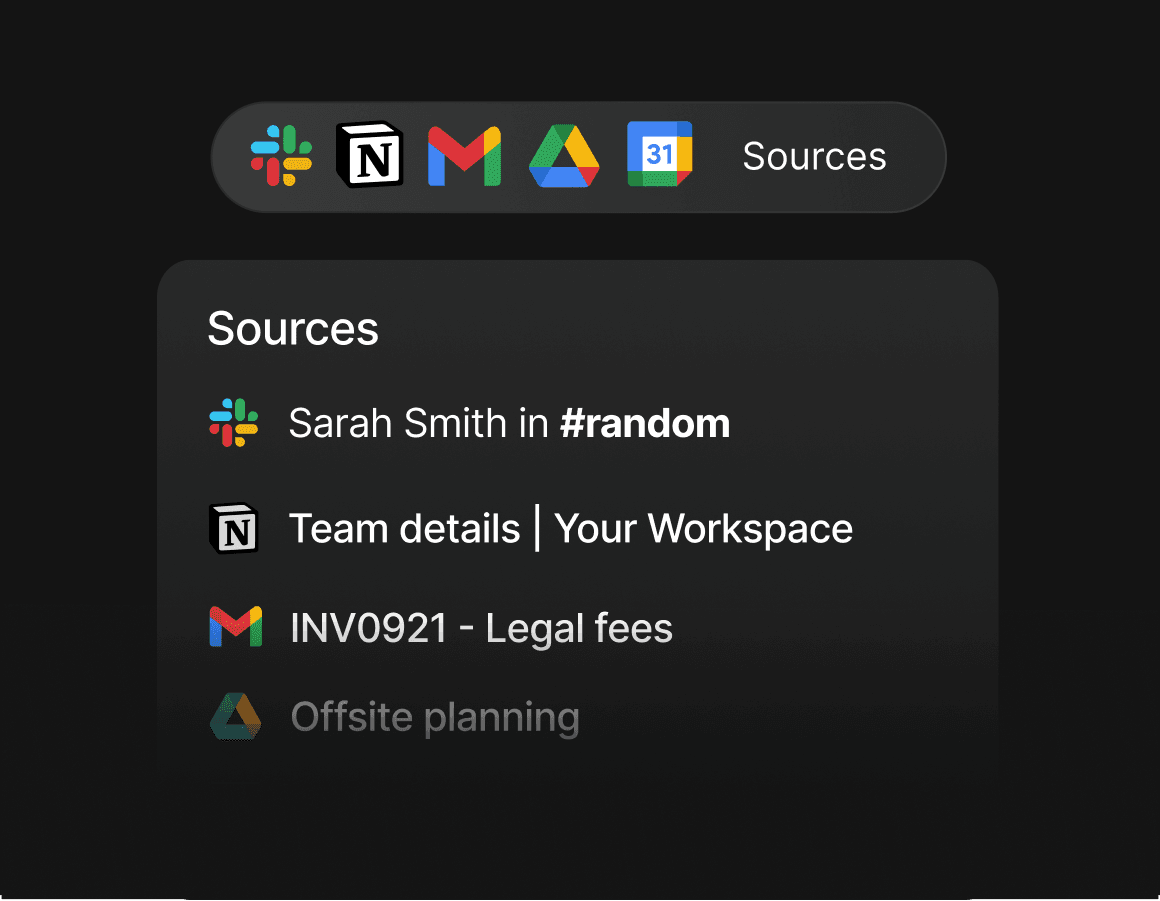Open "Team details | Your Workspace" source
The image size is (1160, 901).
(570, 528)
